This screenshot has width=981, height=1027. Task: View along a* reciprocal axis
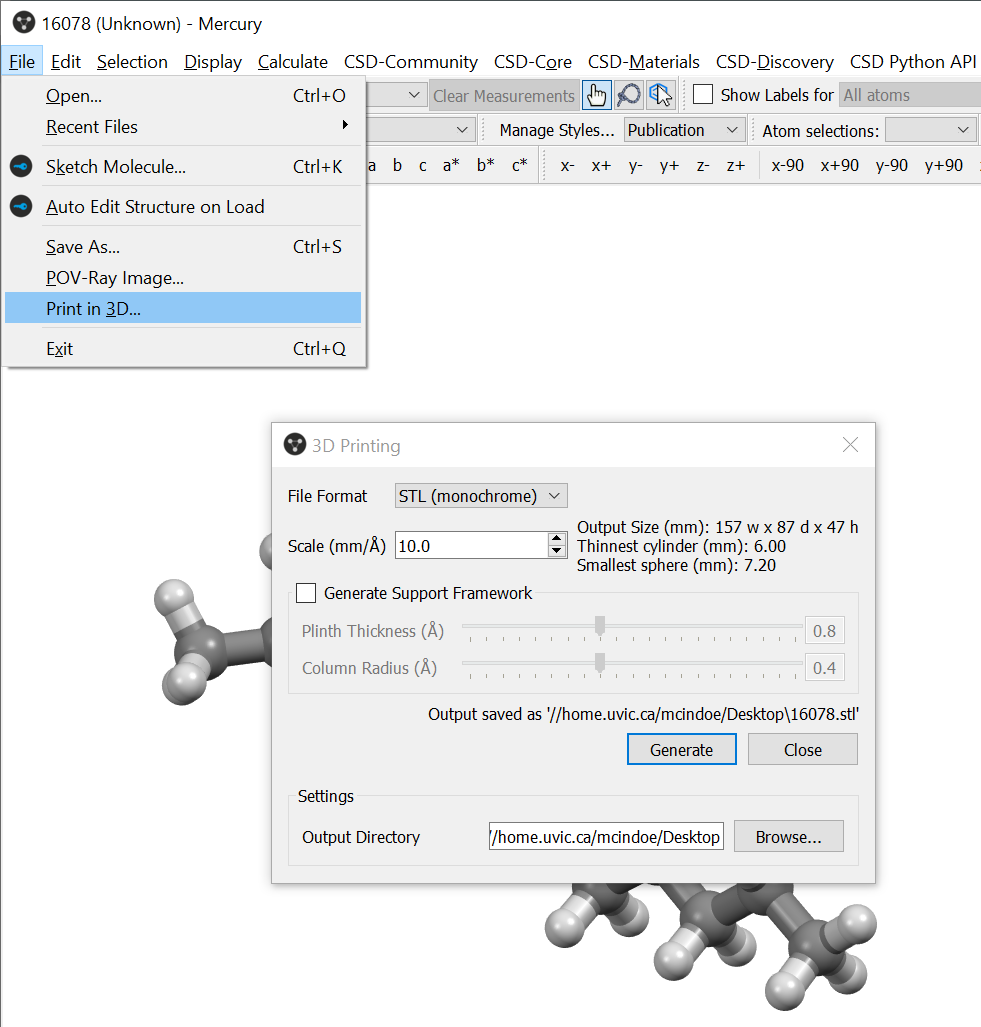tap(451, 165)
